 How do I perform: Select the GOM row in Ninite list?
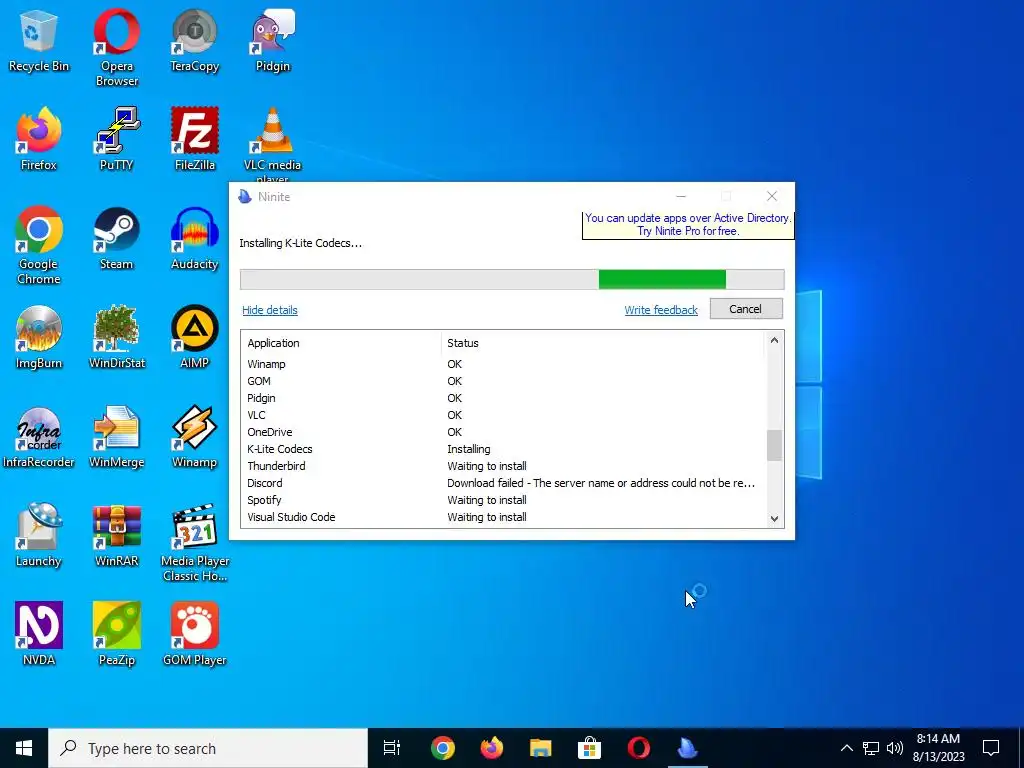[503, 381]
